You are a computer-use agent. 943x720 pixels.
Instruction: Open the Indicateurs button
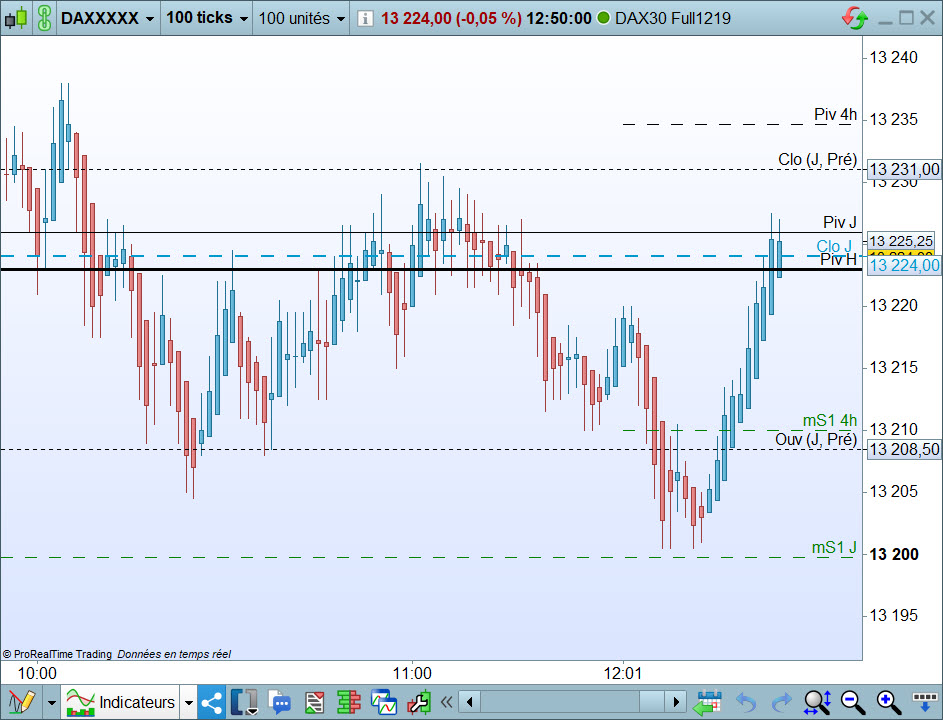point(120,702)
